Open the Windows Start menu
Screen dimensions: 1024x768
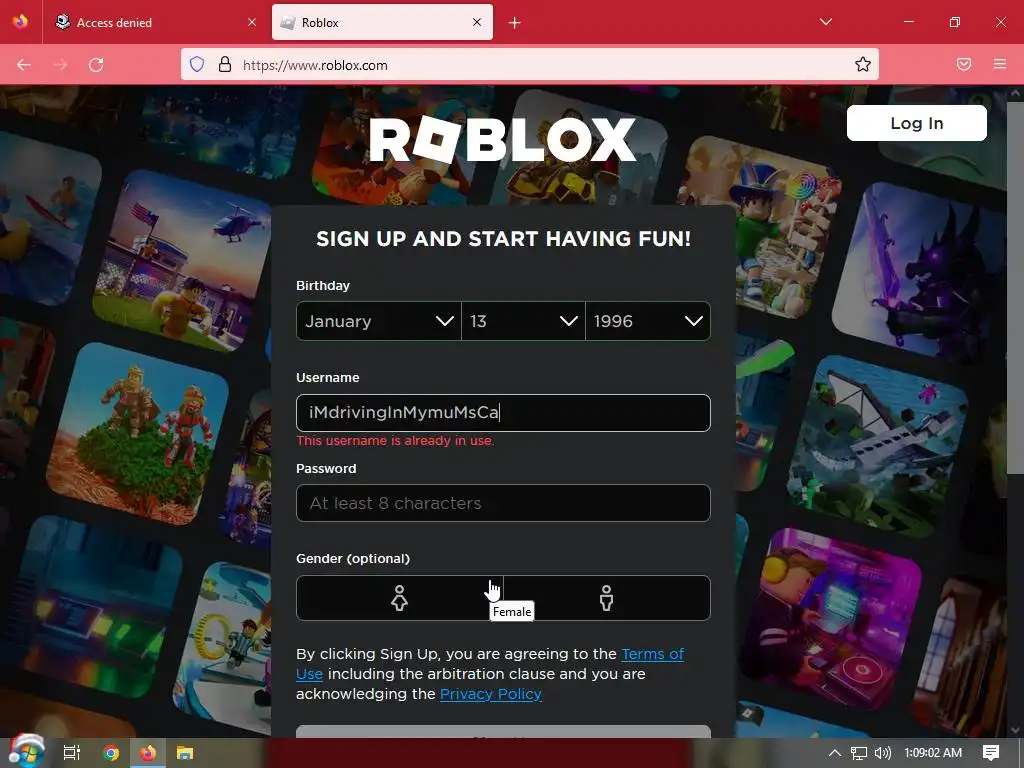coord(26,752)
